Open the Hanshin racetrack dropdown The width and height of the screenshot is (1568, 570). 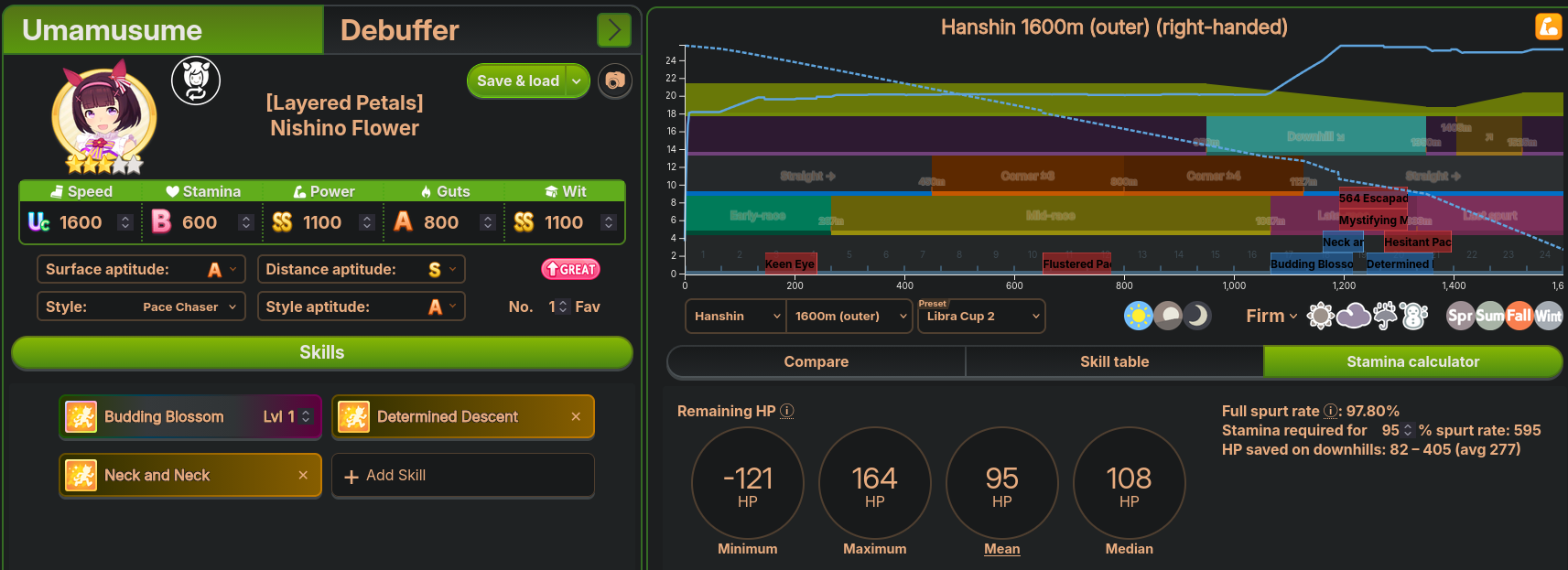click(x=736, y=317)
